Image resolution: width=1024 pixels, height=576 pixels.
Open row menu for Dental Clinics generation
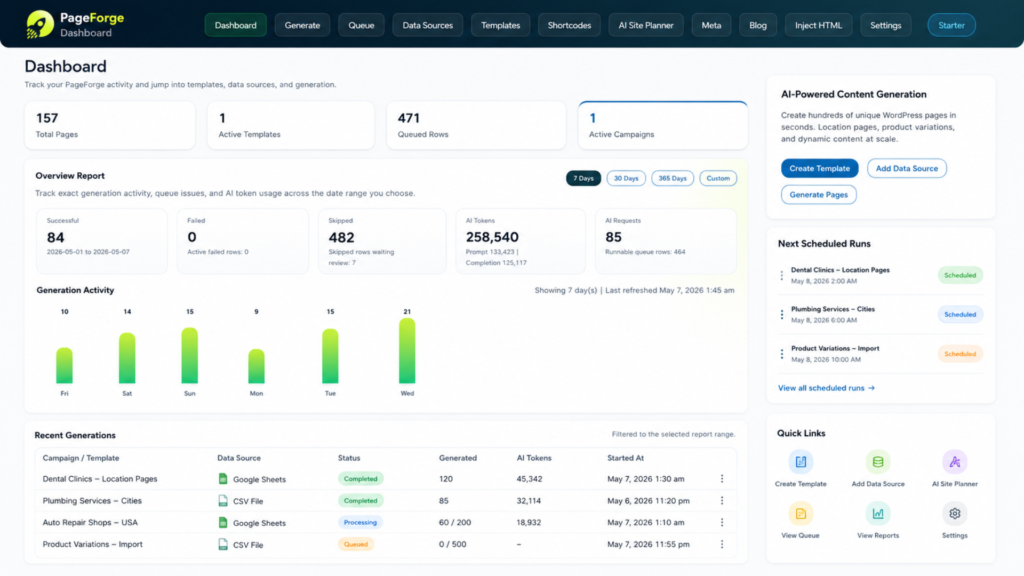722,479
